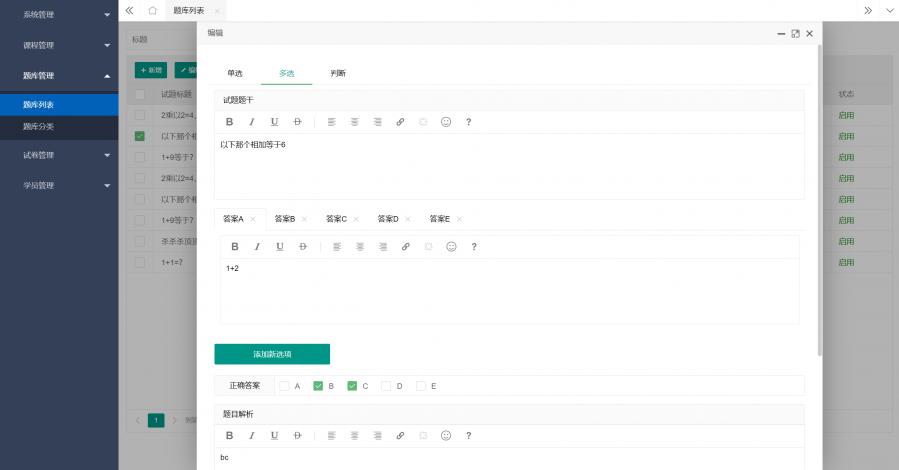
Task: Open 题库分类 in the sidebar
Action: (40, 127)
